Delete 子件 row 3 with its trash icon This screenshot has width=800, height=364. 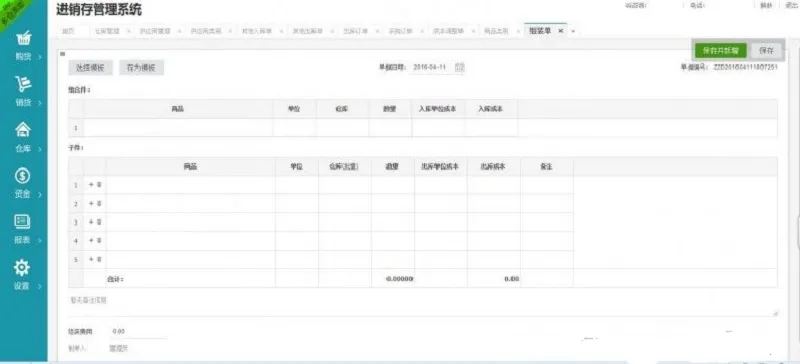pos(99,222)
